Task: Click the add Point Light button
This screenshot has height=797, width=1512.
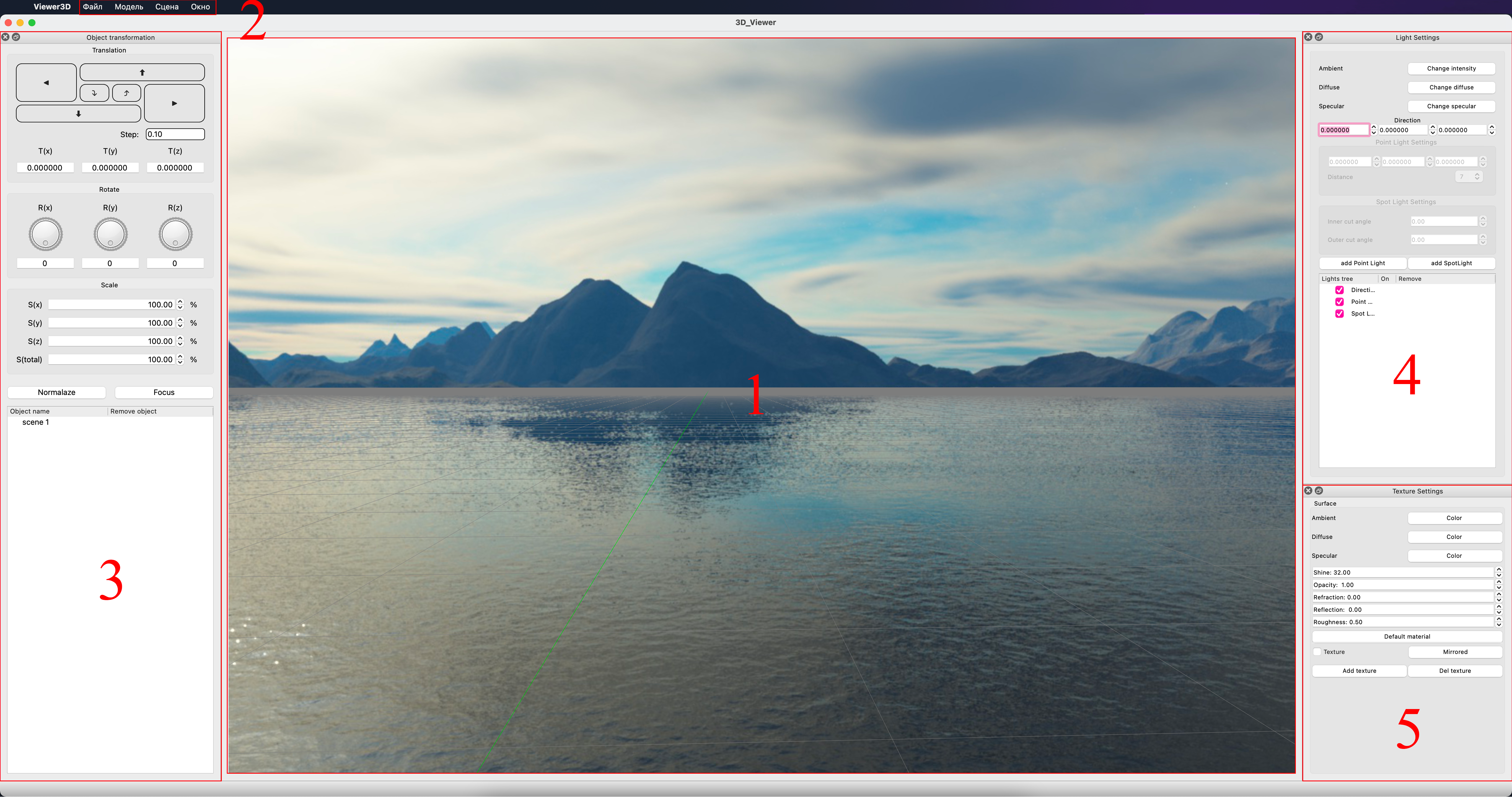Action: [1362, 263]
